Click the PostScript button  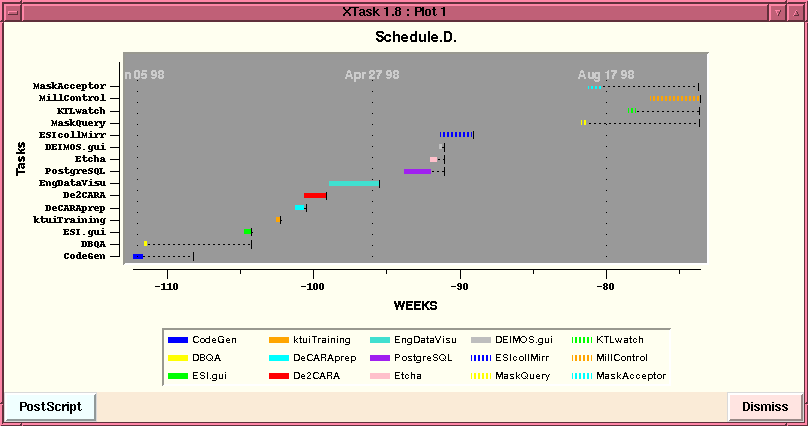click(50, 407)
